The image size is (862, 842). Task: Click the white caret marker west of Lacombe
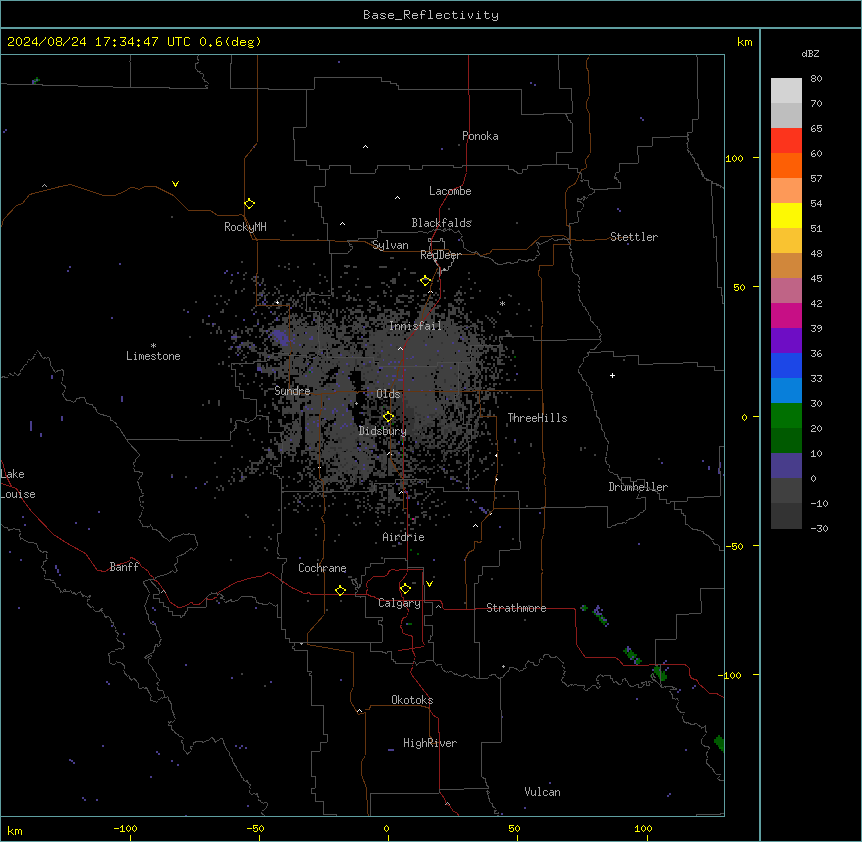click(397, 197)
